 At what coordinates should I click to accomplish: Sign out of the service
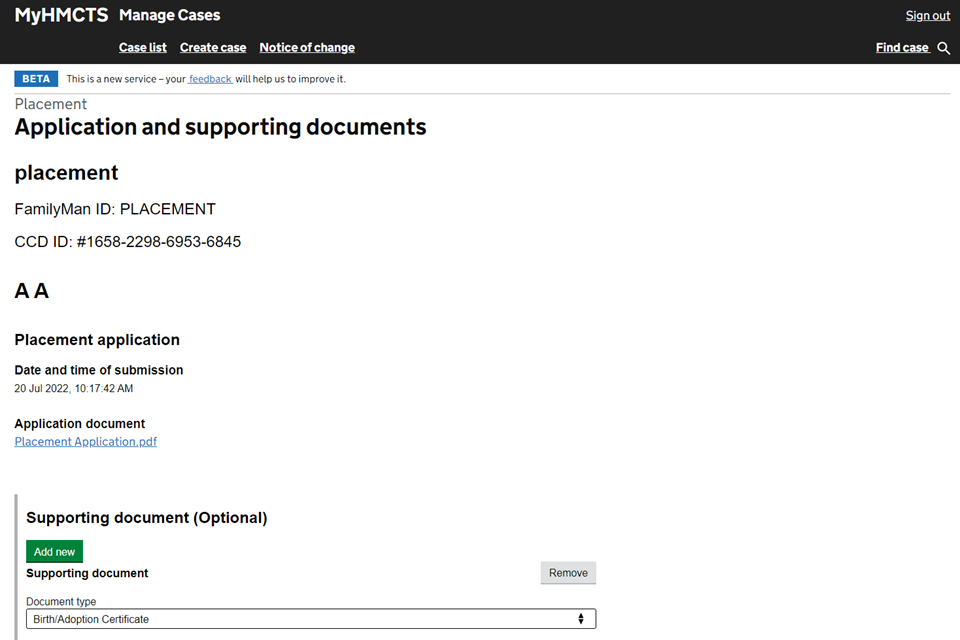927,15
